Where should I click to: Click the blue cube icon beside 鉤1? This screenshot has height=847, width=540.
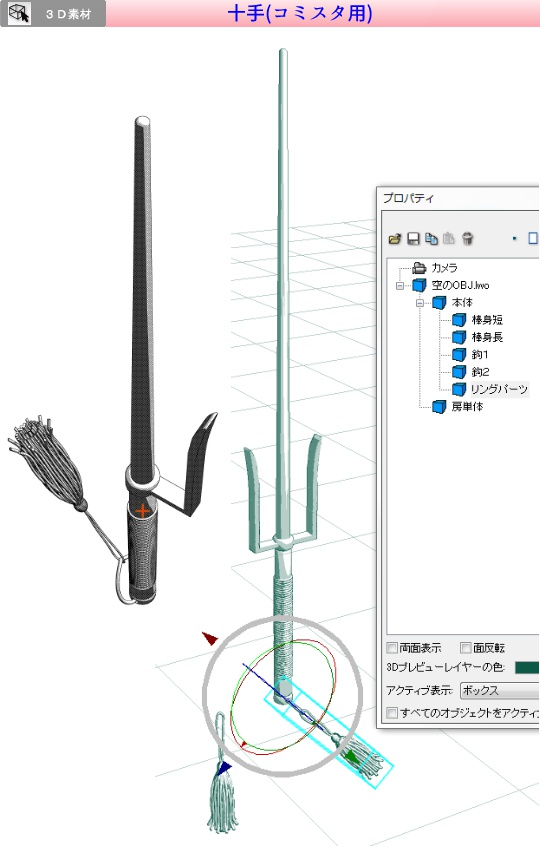[459, 355]
